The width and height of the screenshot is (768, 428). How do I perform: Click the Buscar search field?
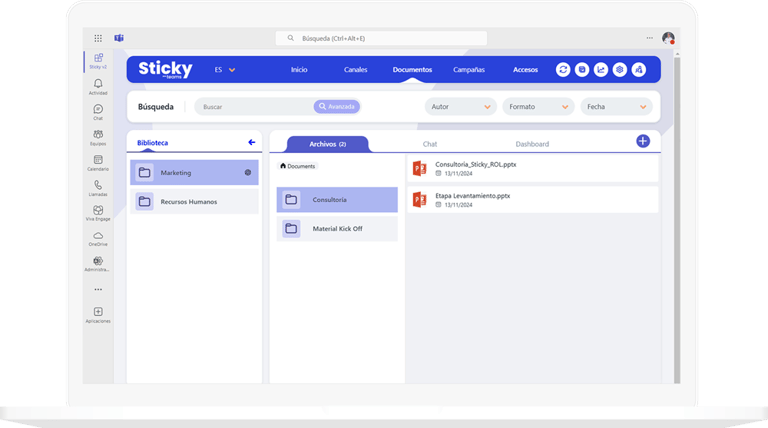click(254, 106)
